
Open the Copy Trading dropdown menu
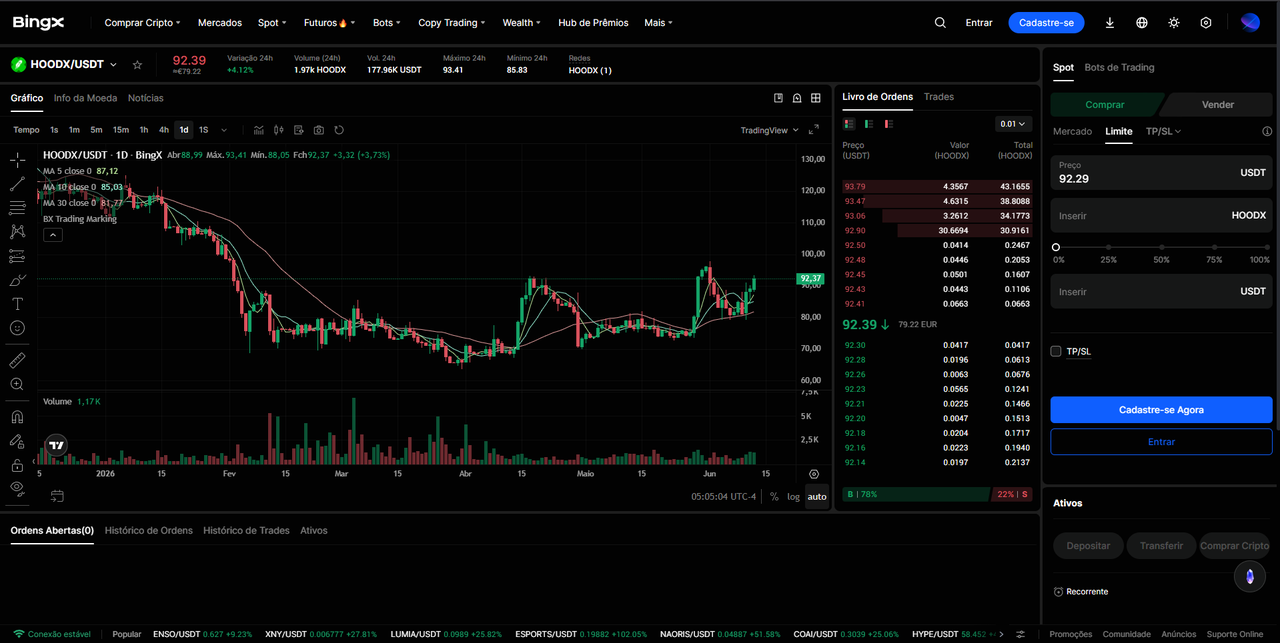[x=453, y=22]
